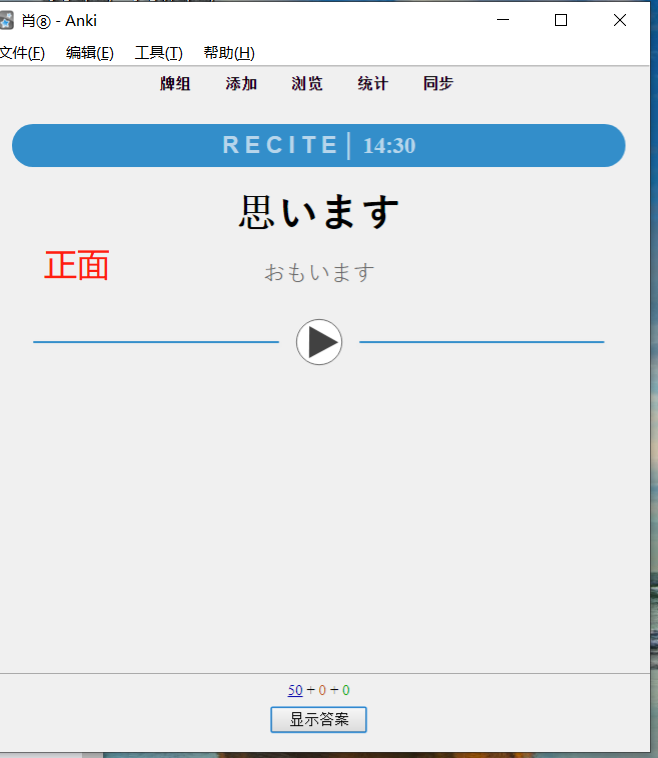Image resolution: width=658 pixels, height=758 pixels.
Task: Click the orange 0 learning count
Action: click(322, 690)
